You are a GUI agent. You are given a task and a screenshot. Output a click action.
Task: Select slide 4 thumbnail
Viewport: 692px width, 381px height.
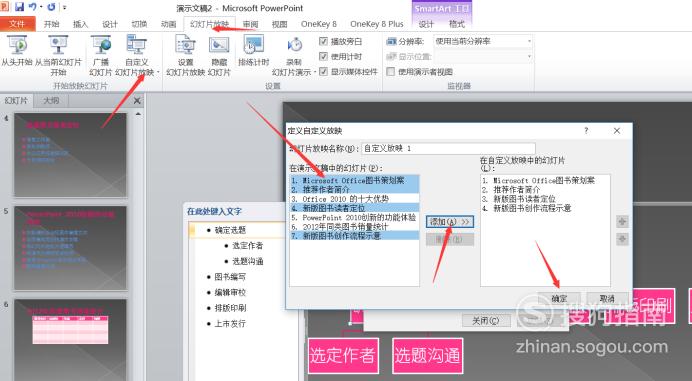click(71, 155)
